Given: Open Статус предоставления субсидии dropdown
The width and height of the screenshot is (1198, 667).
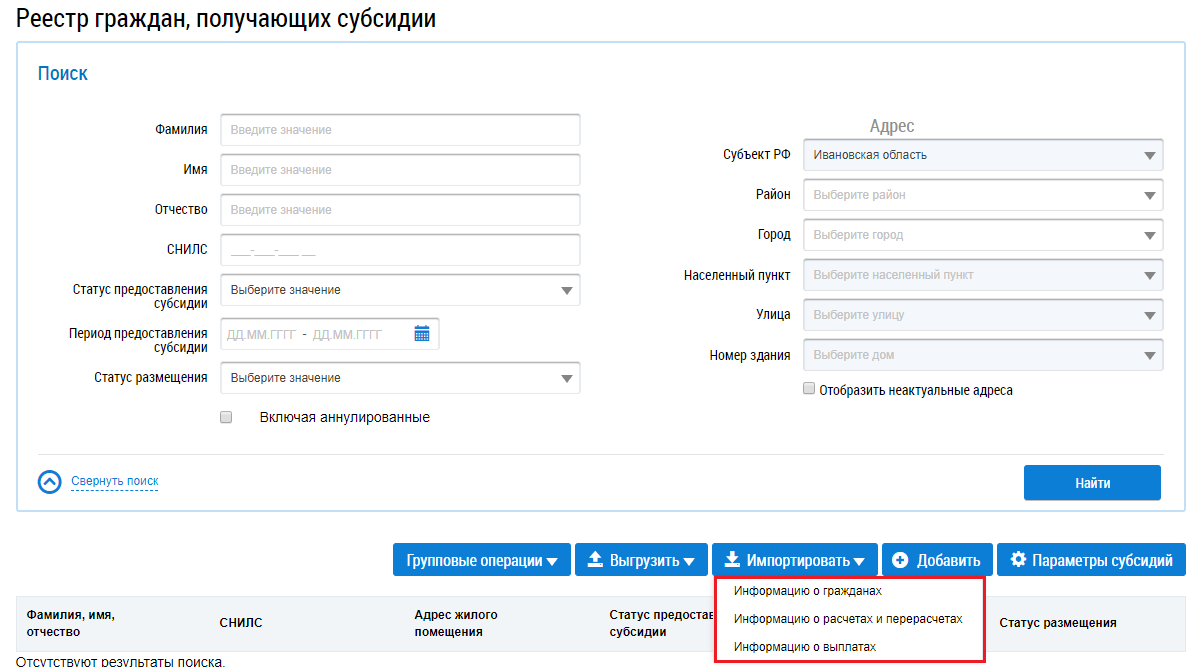Looking at the screenshot, I should [399, 290].
